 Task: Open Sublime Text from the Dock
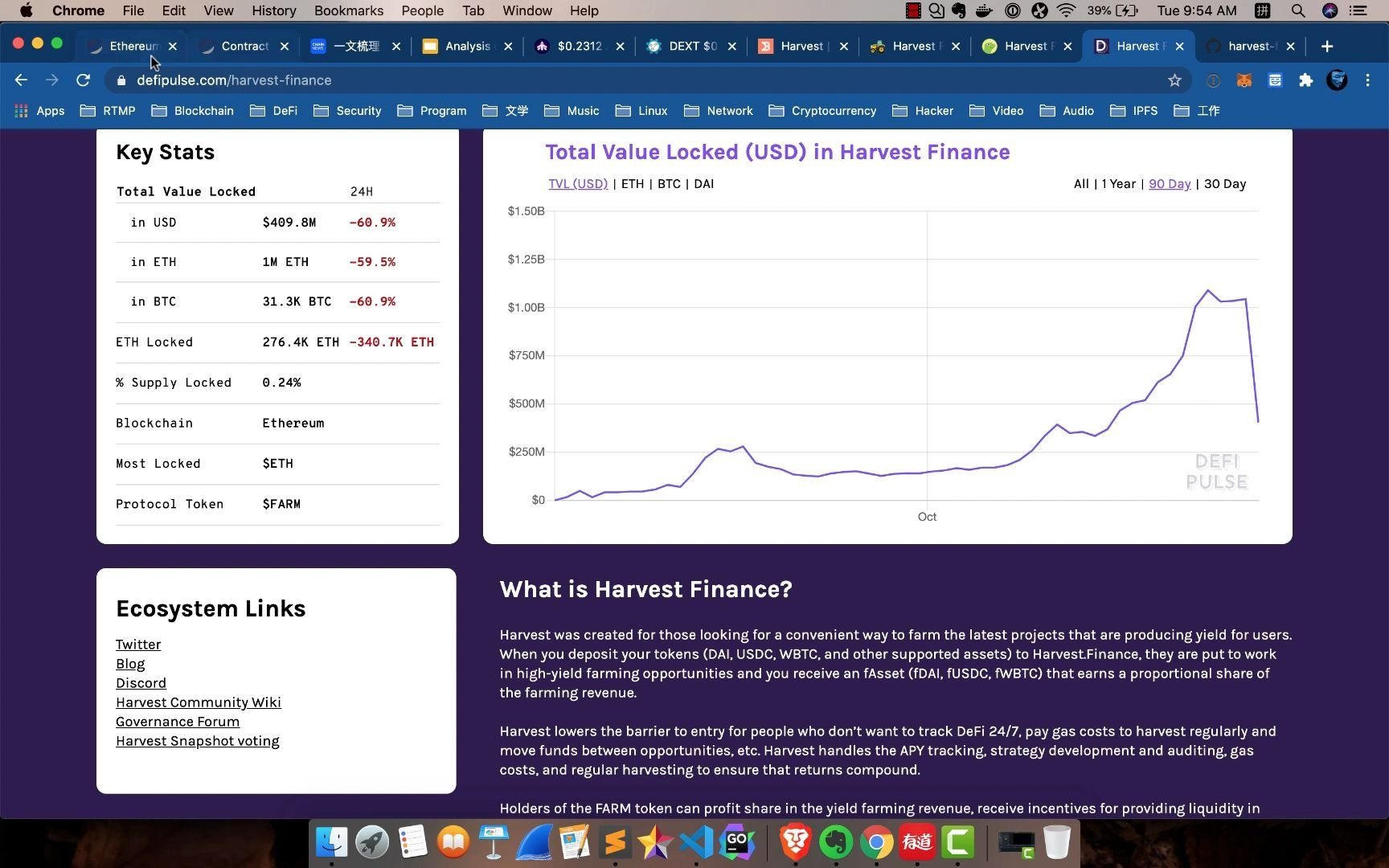[x=615, y=842]
